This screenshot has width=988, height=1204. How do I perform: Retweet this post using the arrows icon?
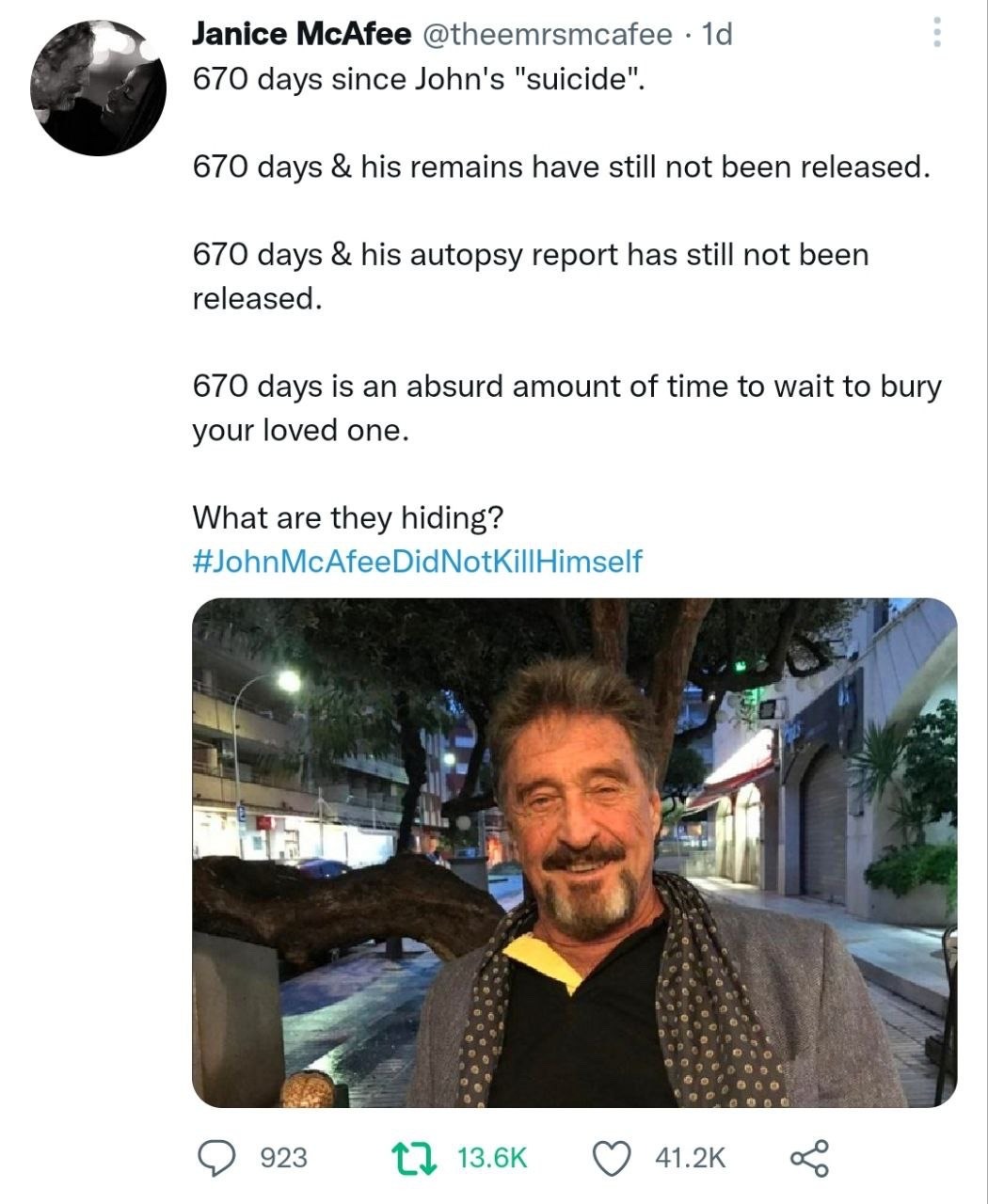[x=415, y=1157]
